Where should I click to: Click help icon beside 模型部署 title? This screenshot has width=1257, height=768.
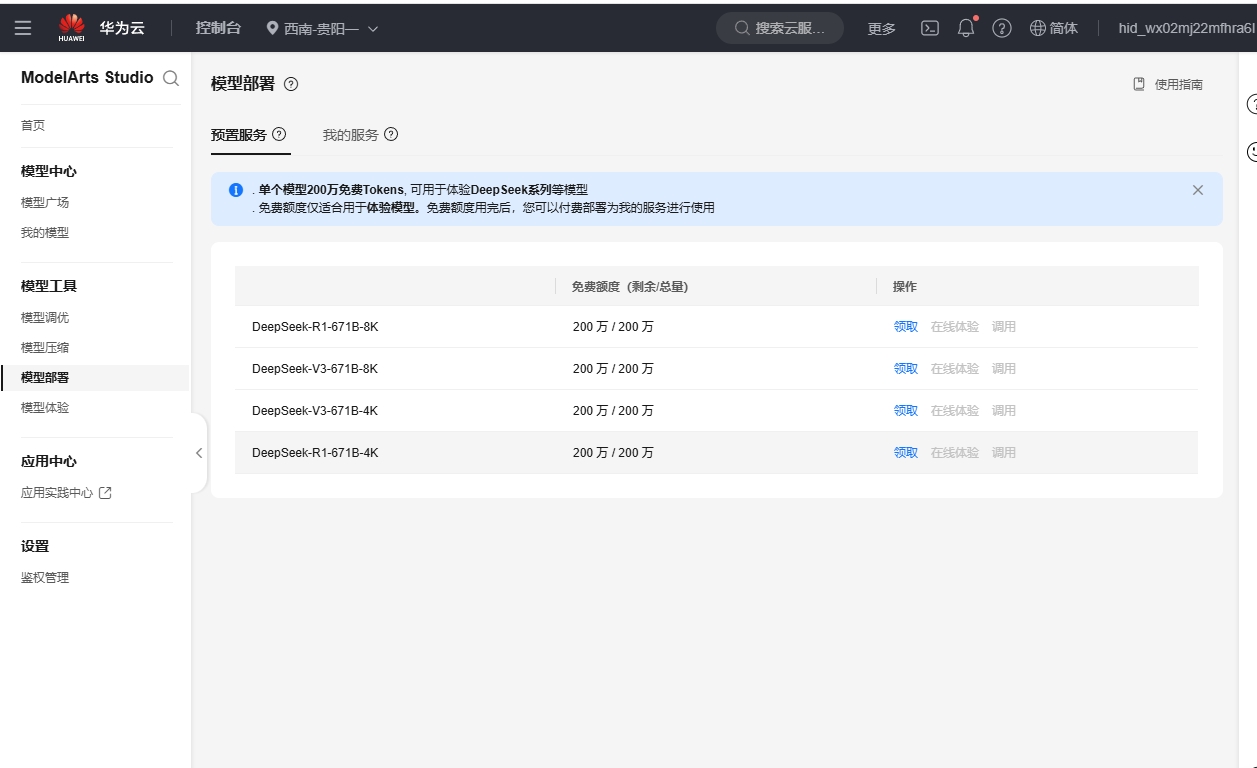pyautogui.click(x=291, y=85)
